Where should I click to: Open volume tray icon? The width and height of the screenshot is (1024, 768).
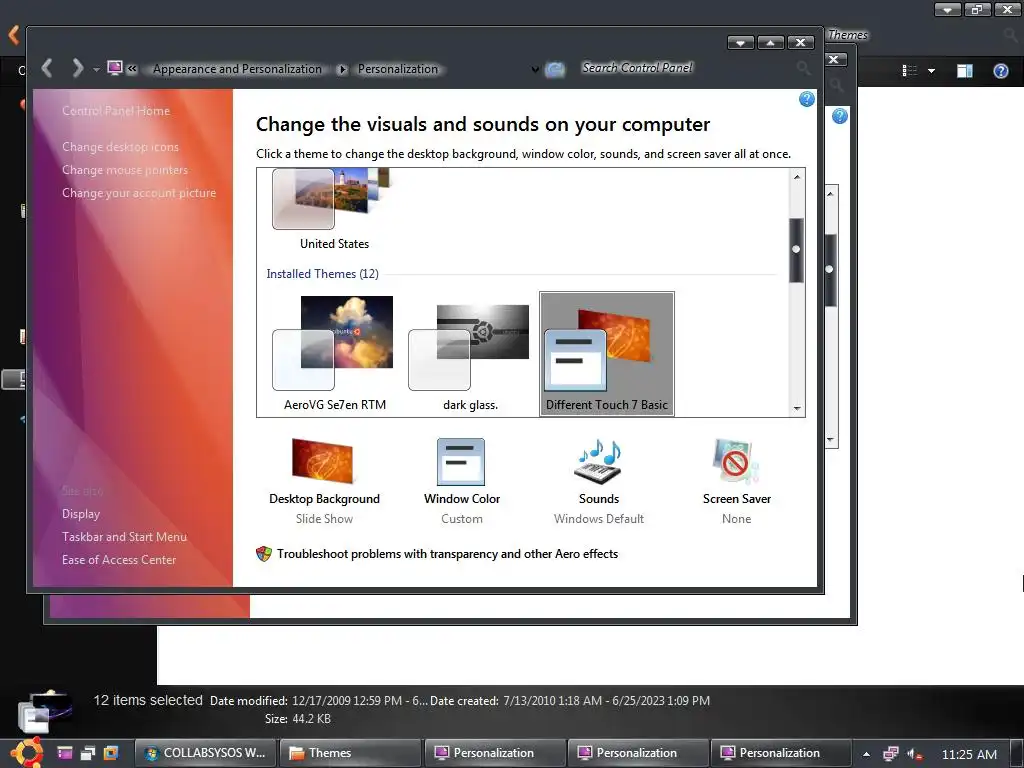[914, 754]
